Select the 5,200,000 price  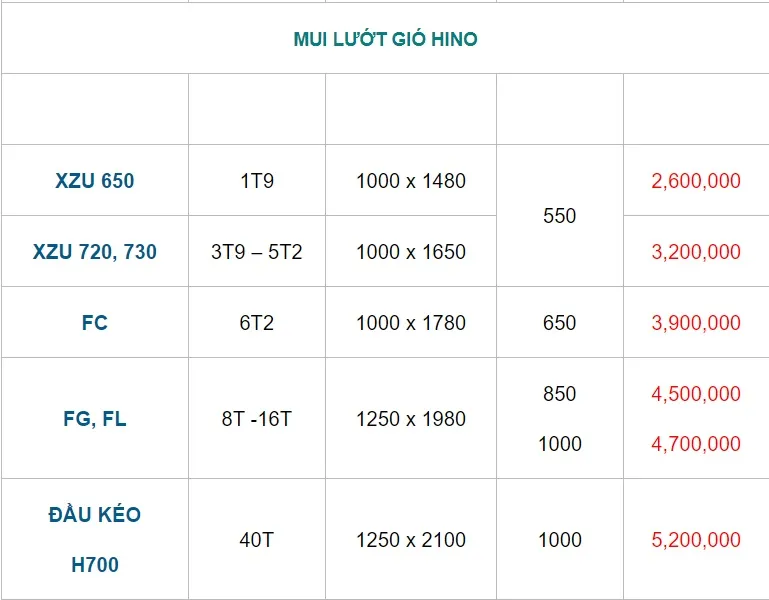[695, 540]
